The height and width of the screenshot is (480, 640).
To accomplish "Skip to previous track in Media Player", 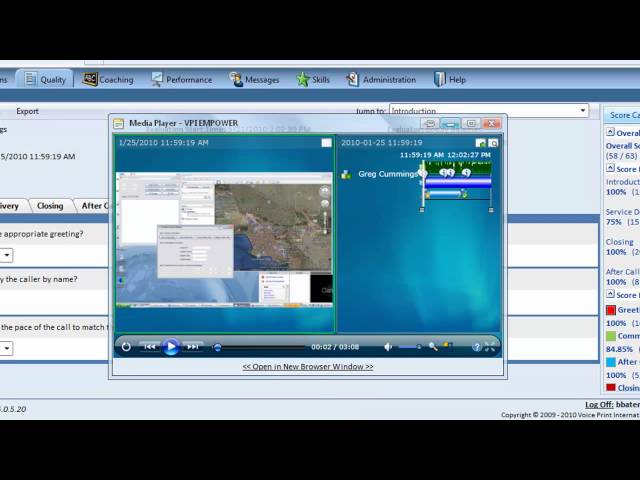I will (x=150, y=347).
